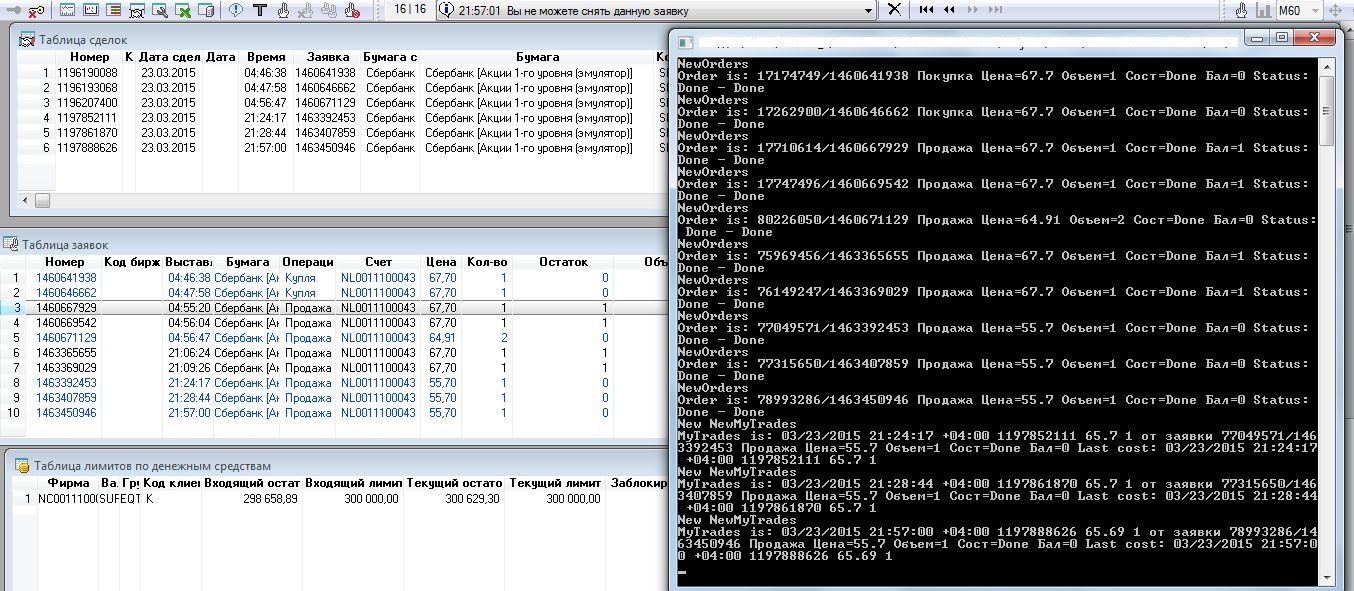Select deal number 1197852111 in deals table
This screenshot has height=591, width=1354.
click(x=87, y=118)
